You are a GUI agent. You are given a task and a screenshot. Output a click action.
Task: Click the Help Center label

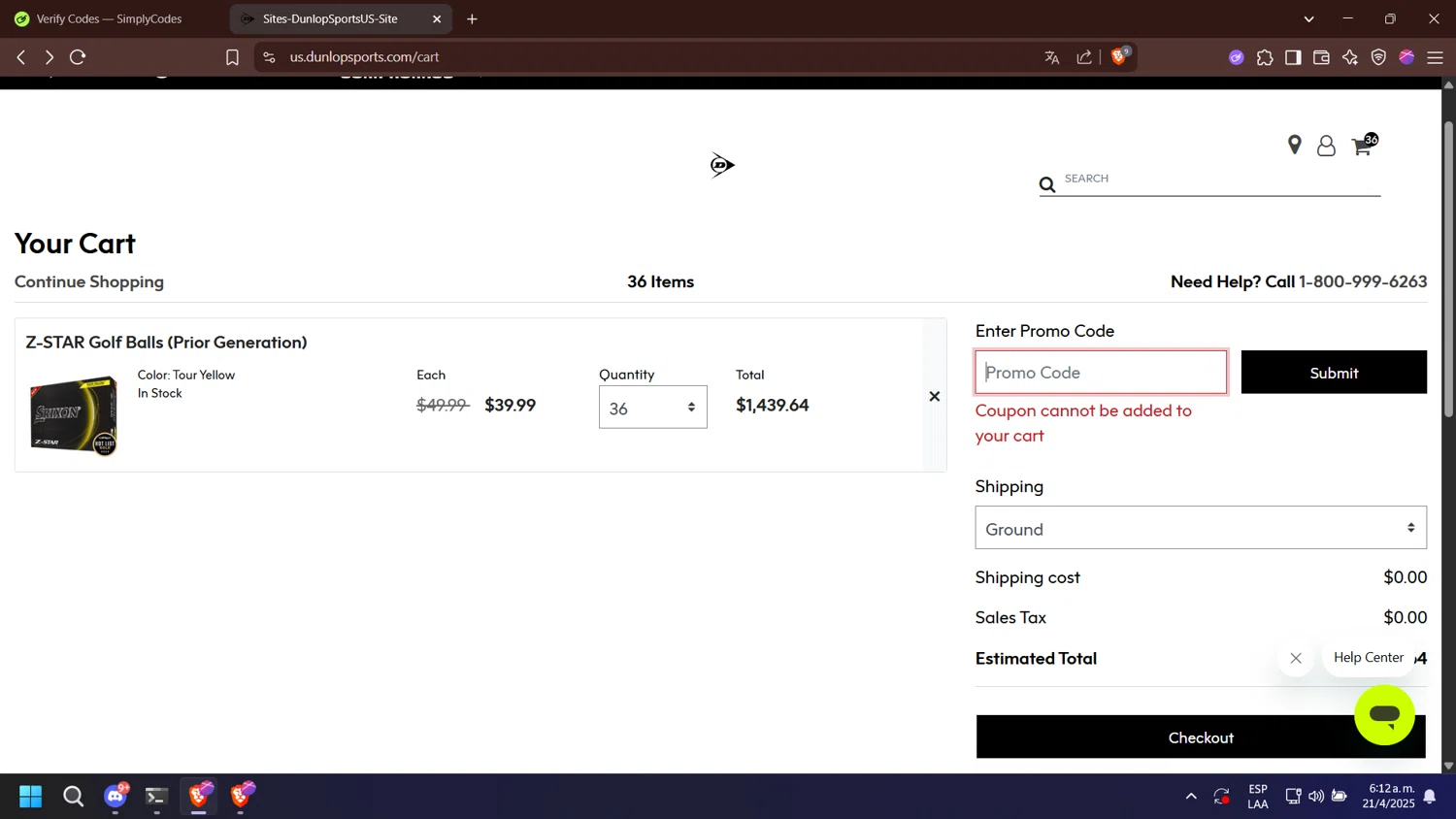tap(1369, 658)
